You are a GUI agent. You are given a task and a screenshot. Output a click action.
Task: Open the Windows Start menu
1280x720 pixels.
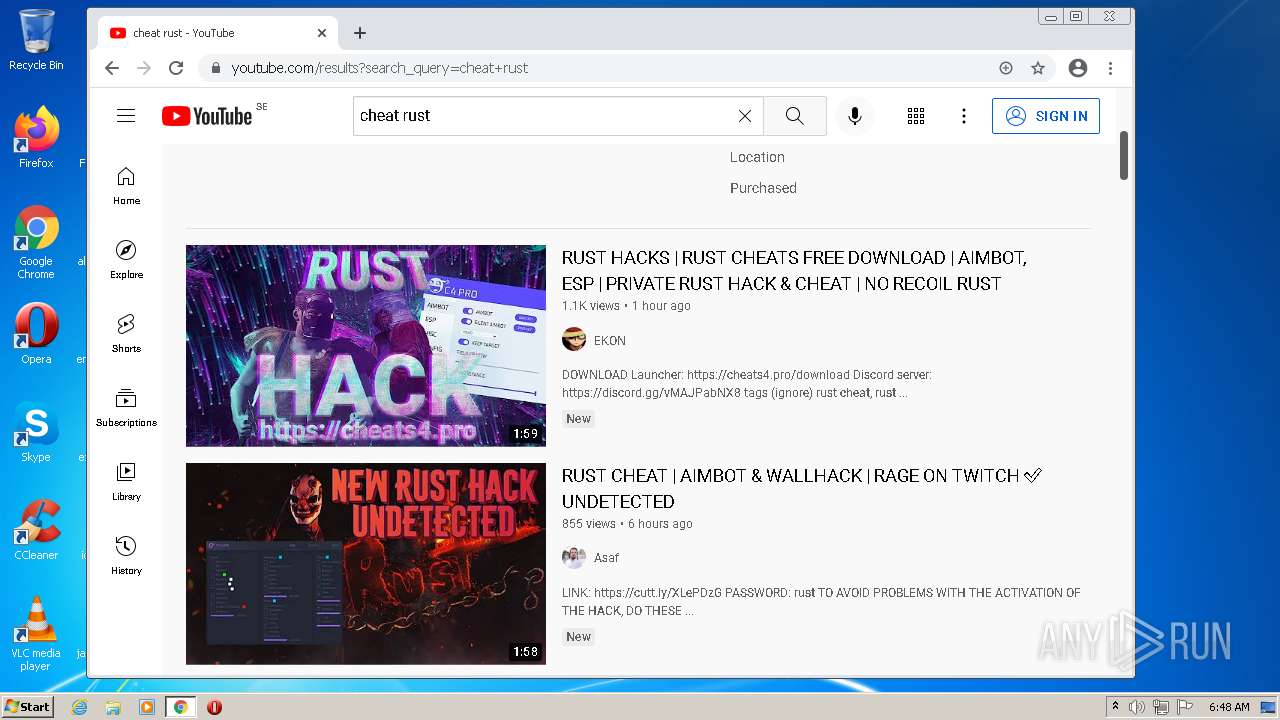click(27, 707)
